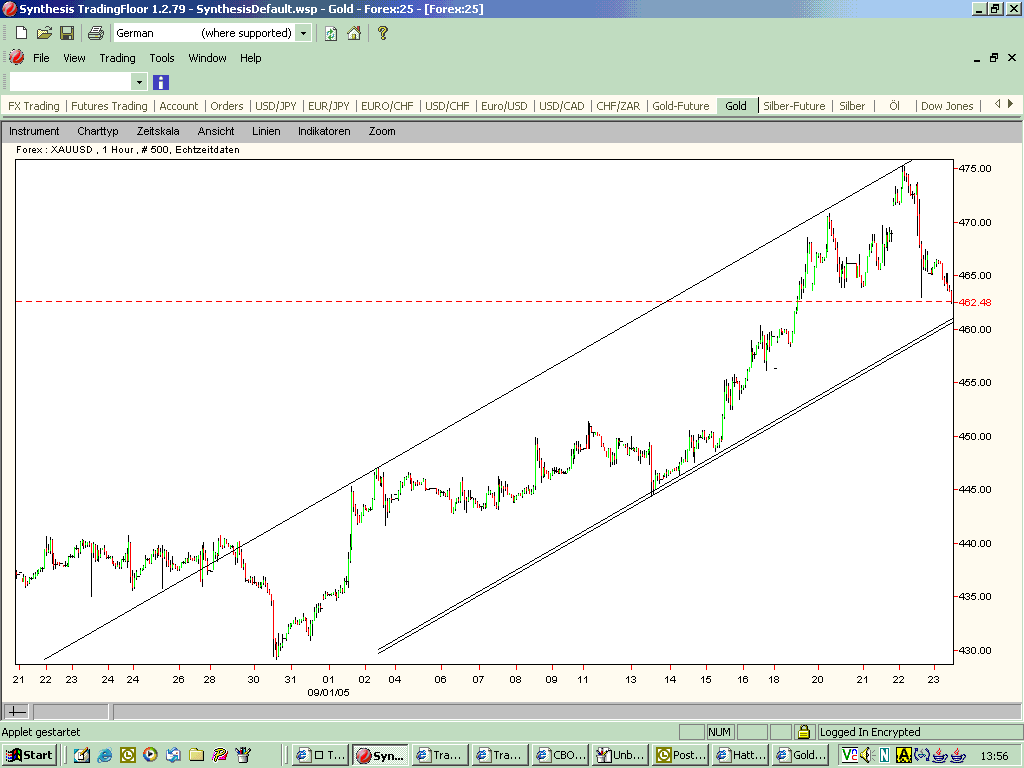The height and width of the screenshot is (768, 1024).
Task: Open the Unb... taskbar button
Action: [x=620, y=755]
